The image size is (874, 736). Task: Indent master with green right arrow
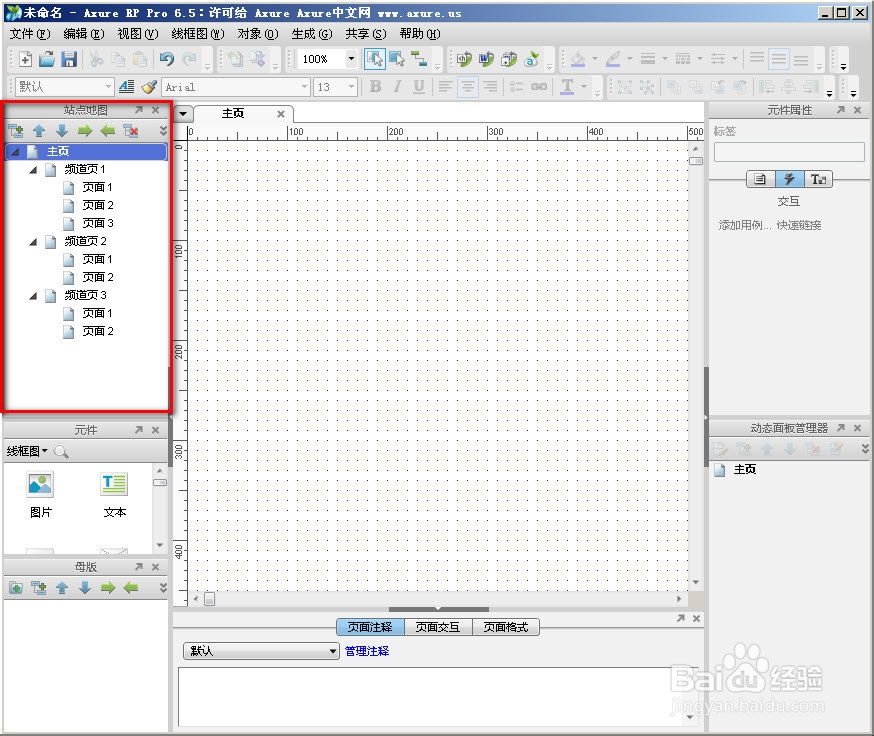click(108, 588)
